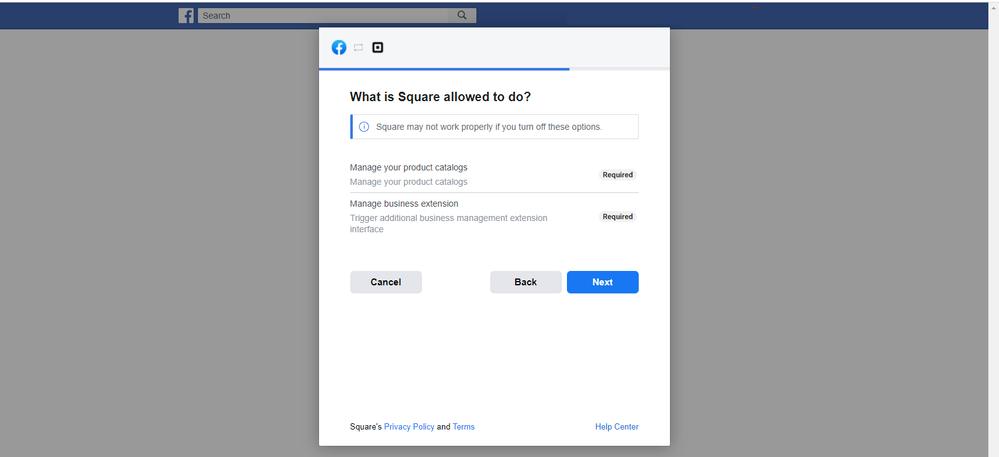Select 'Manage business extension' permission title

coord(404,204)
